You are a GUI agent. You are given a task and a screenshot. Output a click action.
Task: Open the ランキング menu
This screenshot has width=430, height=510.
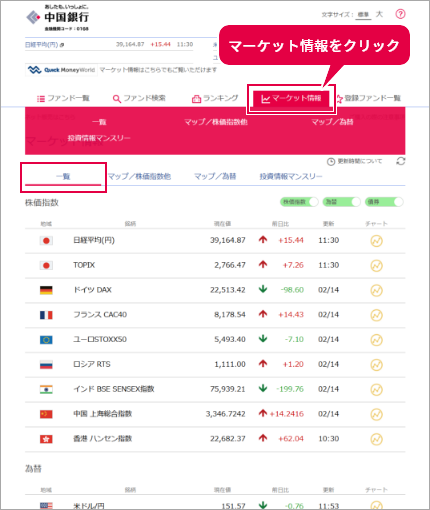point(215,98)
